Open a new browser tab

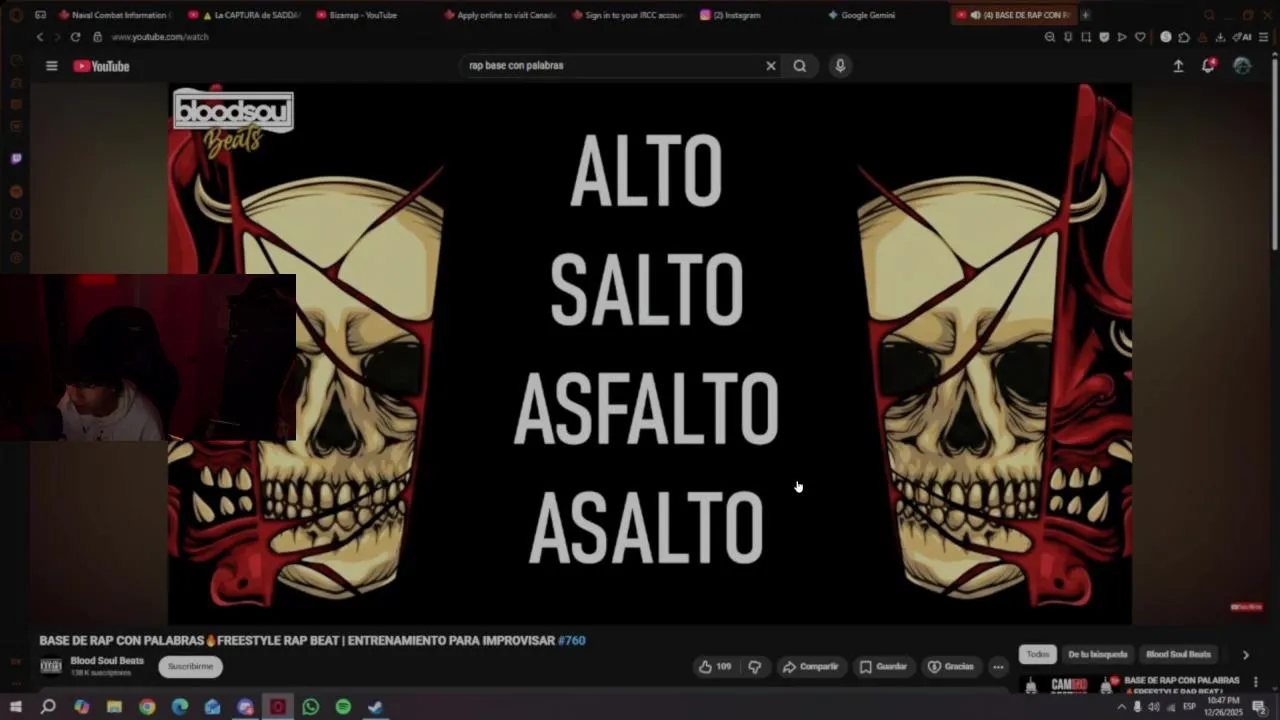(x=1085, y=15)
